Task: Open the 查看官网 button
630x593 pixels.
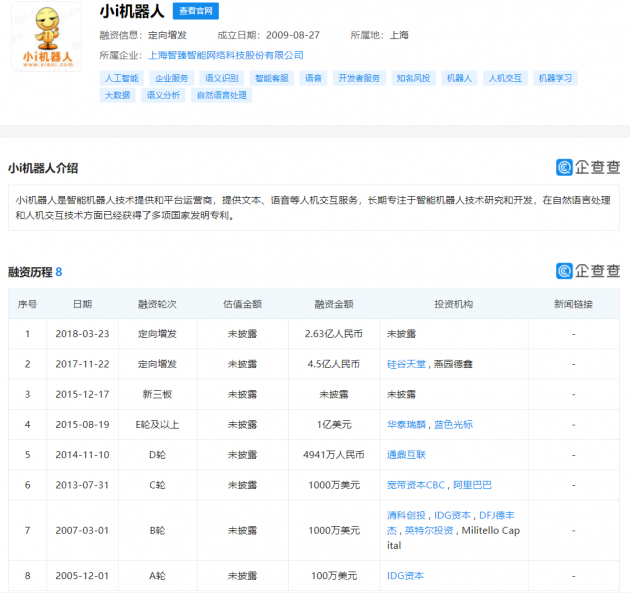Action: click(196, 11)
